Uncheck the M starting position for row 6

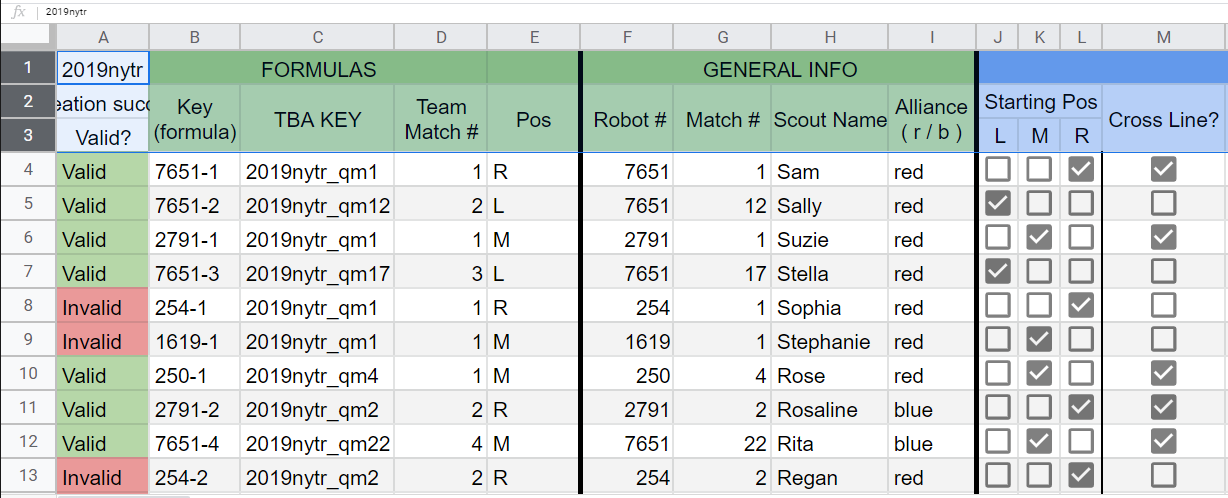[x=1040, y=239]
